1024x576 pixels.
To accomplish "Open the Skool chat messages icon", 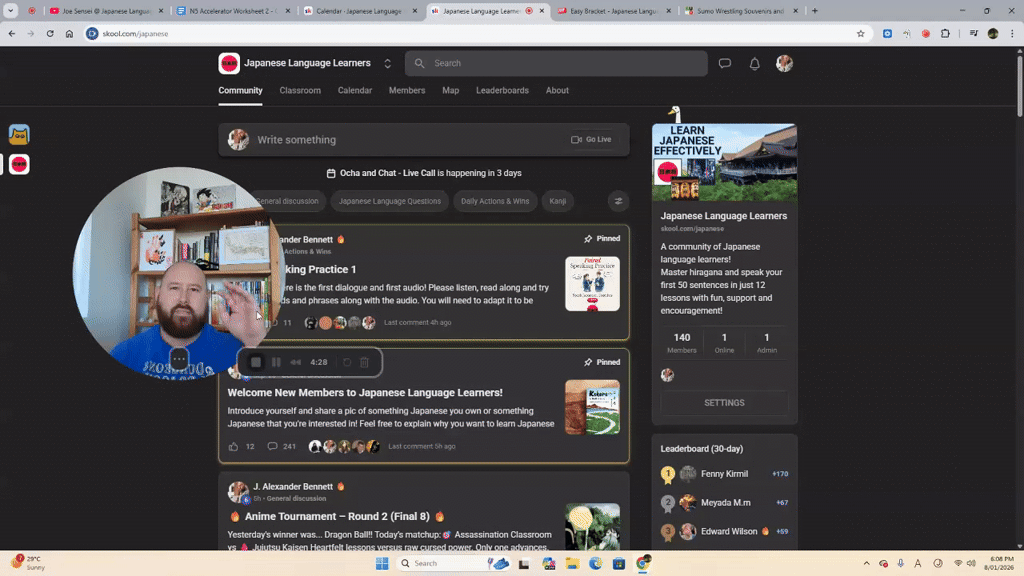I will pyautogui.click(x=724, y=63).
